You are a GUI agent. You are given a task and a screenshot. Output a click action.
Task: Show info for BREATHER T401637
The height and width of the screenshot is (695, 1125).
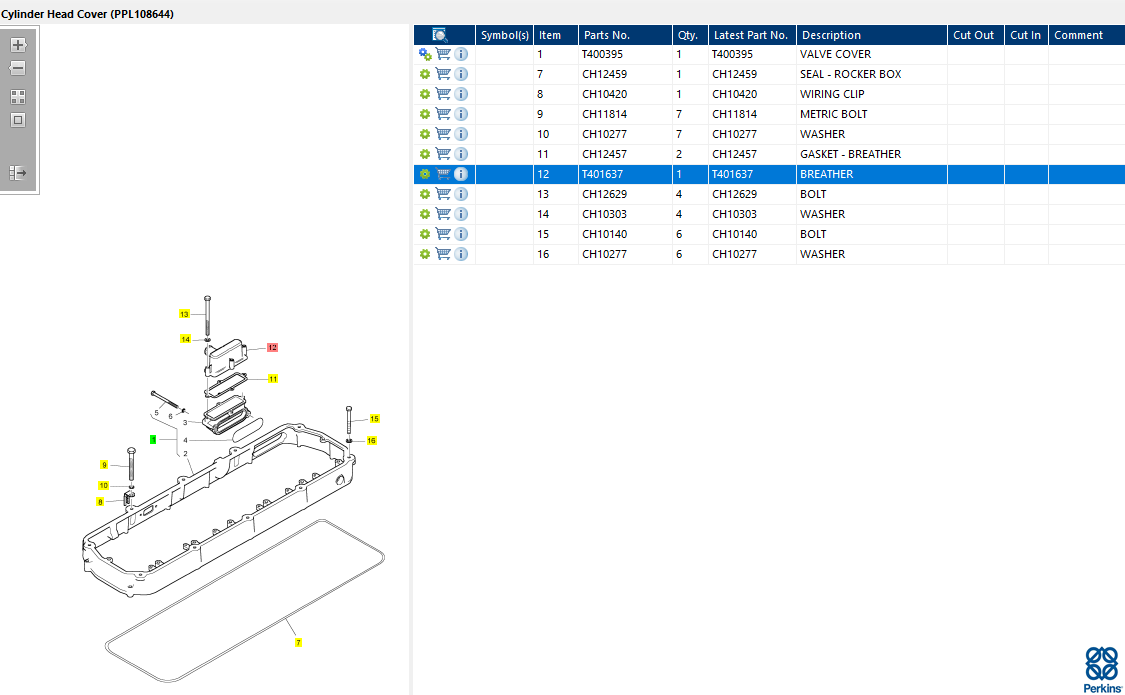pos(461,174)
